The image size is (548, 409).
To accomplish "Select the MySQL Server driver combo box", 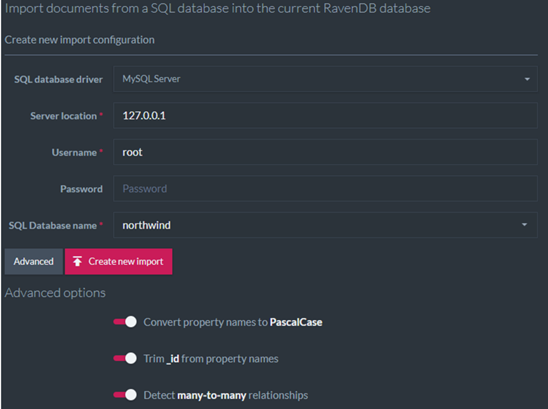I will (325, 79).
